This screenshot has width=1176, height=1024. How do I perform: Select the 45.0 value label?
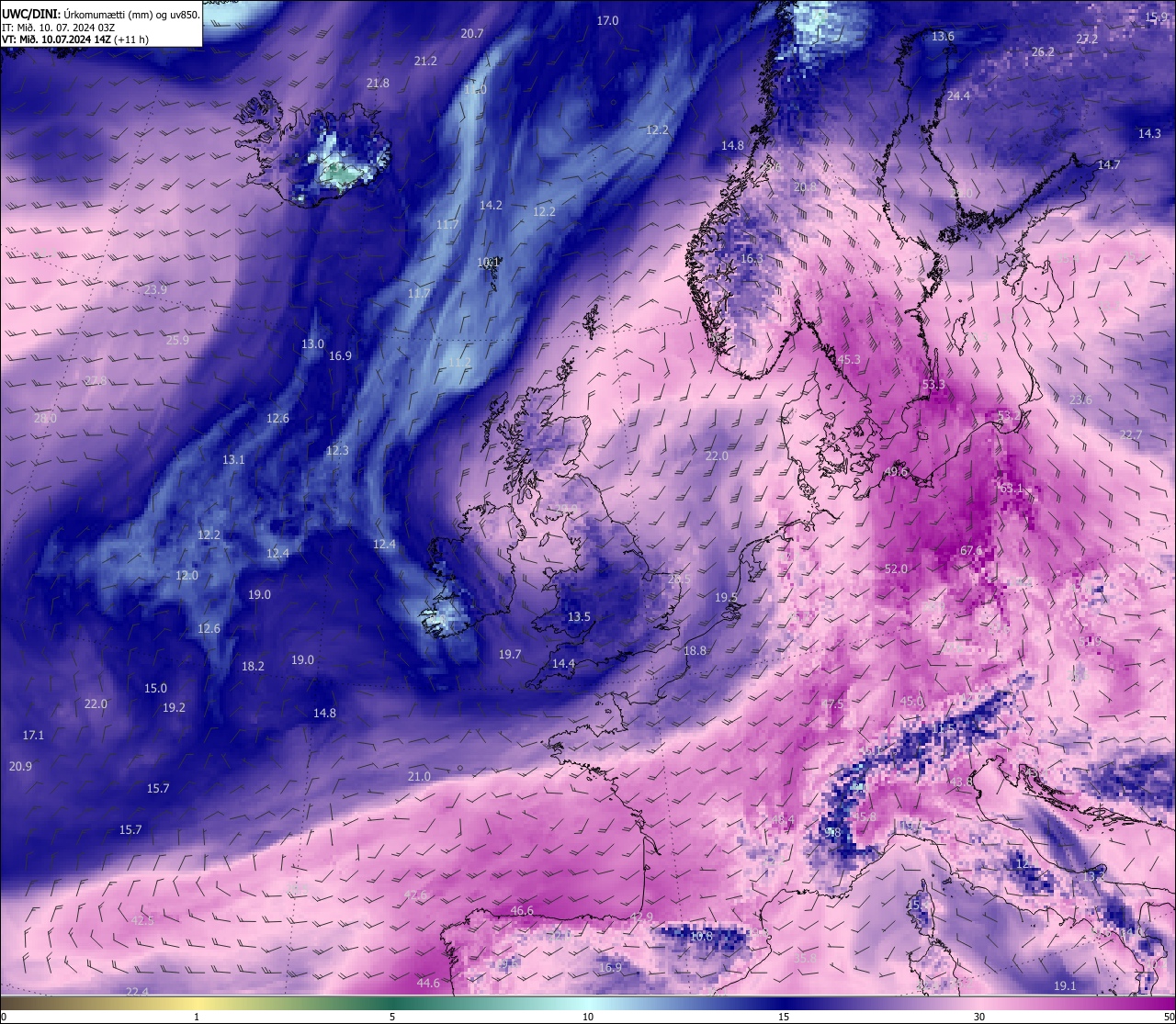pos(911,701)
